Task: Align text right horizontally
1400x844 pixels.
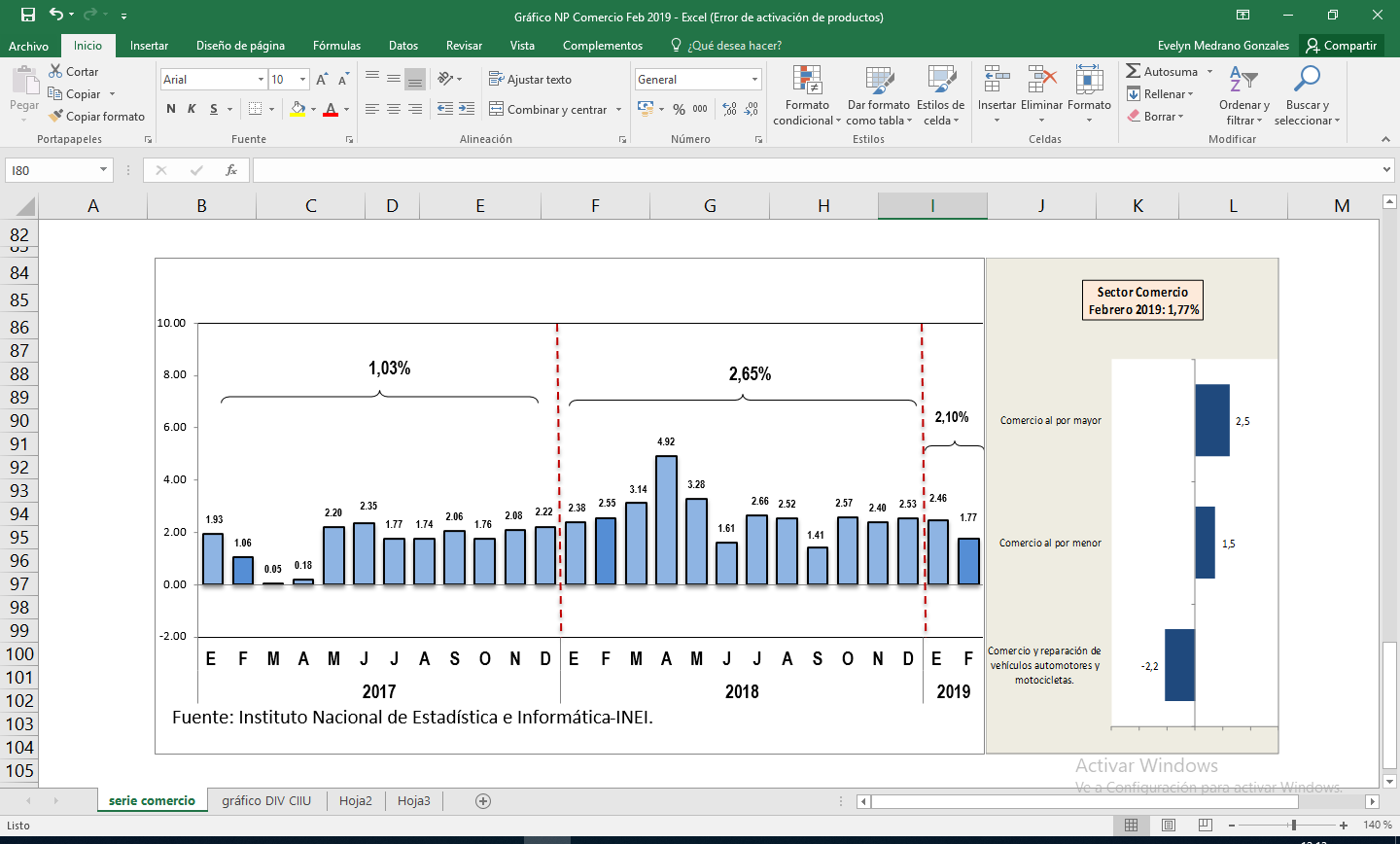Action: coord(415,109)
